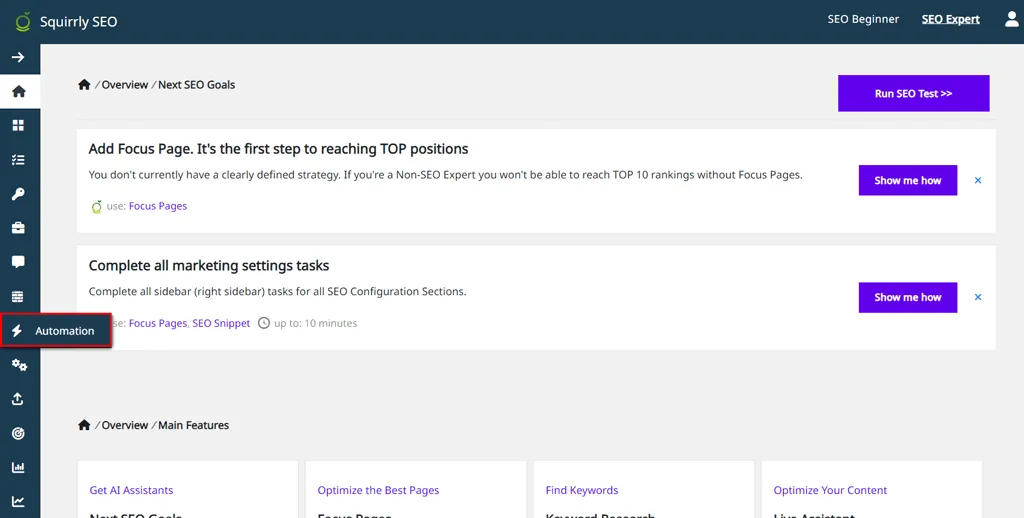
Task: Click home icon in Main Features breadcrumb
Action: point(84,425)
